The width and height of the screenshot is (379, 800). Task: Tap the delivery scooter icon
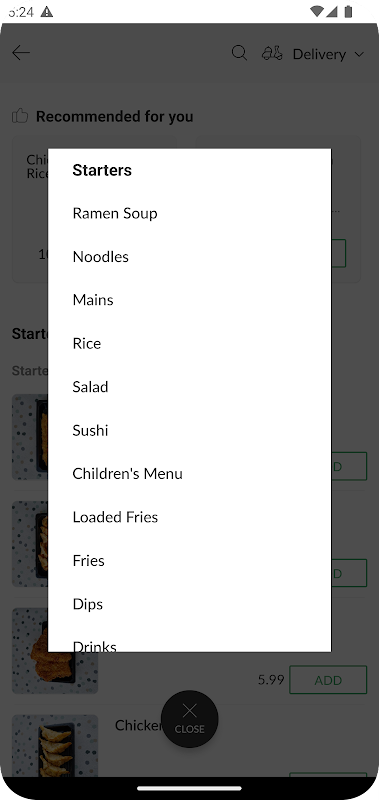[272, 53]
